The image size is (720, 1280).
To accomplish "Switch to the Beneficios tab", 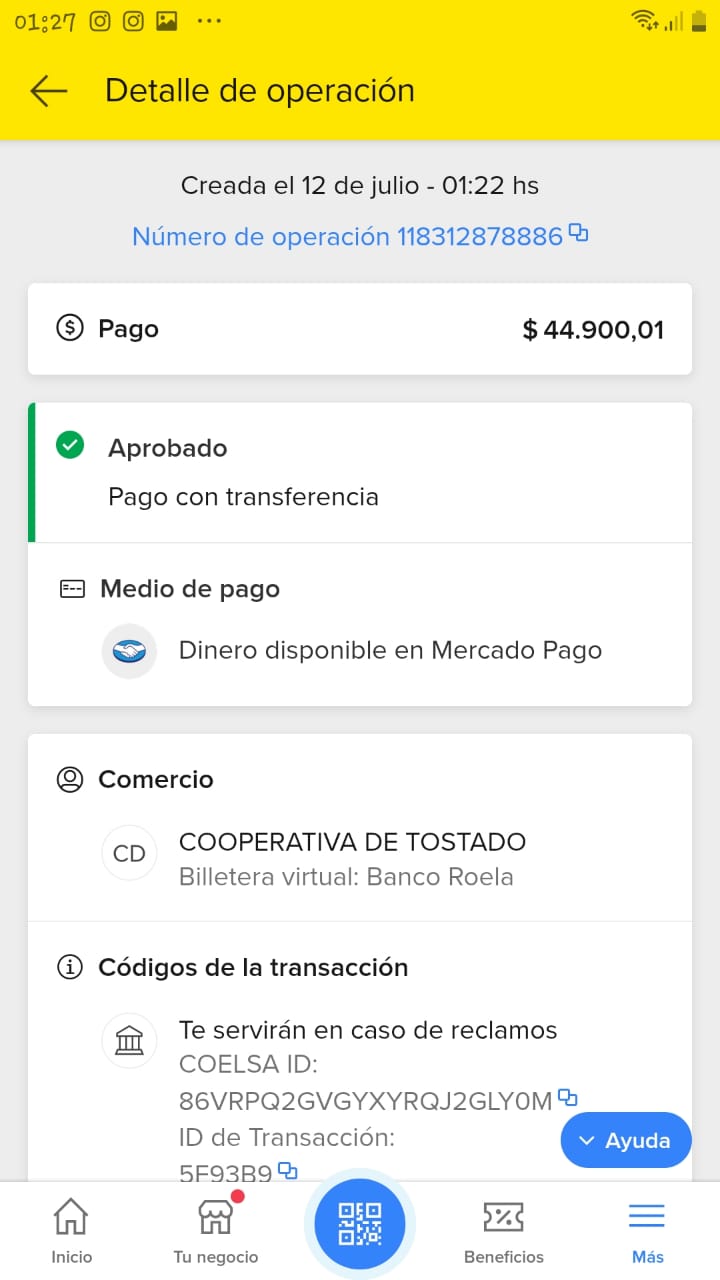I will coord(503,1231).
